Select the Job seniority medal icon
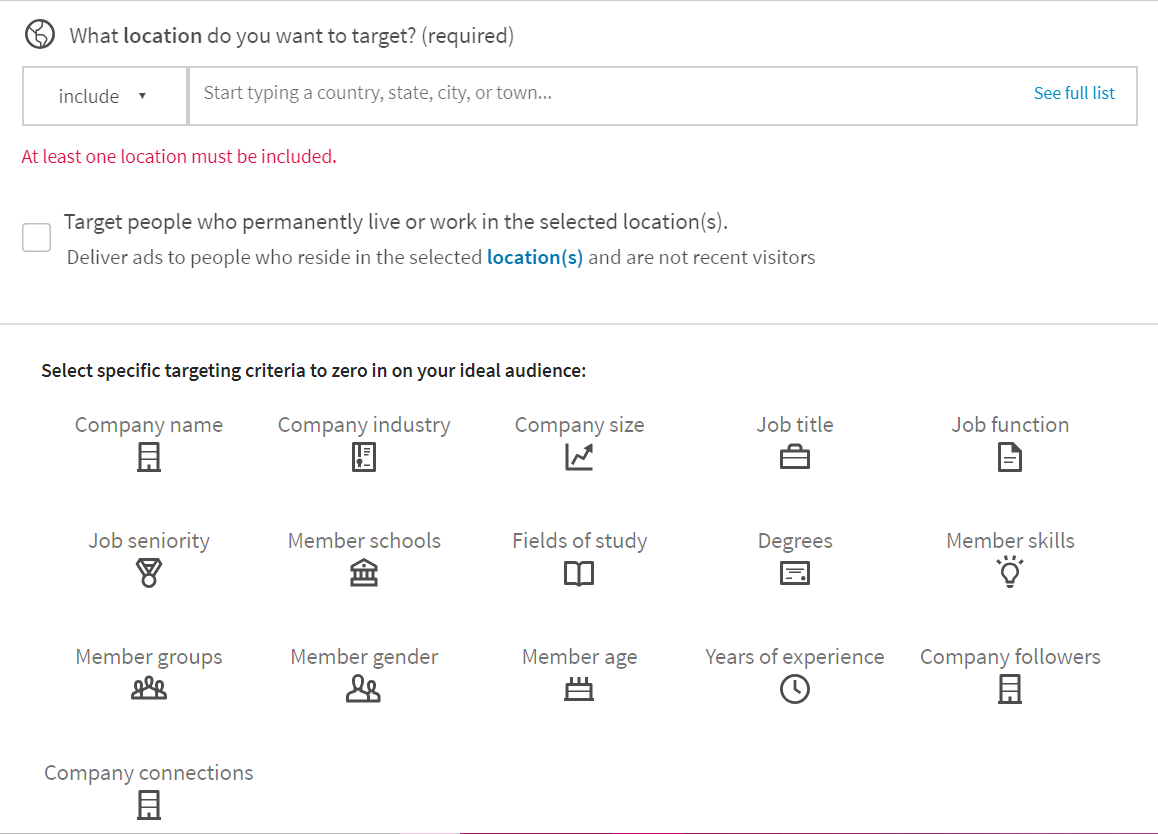The image size is (1158, 834). (x=148, y=572)
